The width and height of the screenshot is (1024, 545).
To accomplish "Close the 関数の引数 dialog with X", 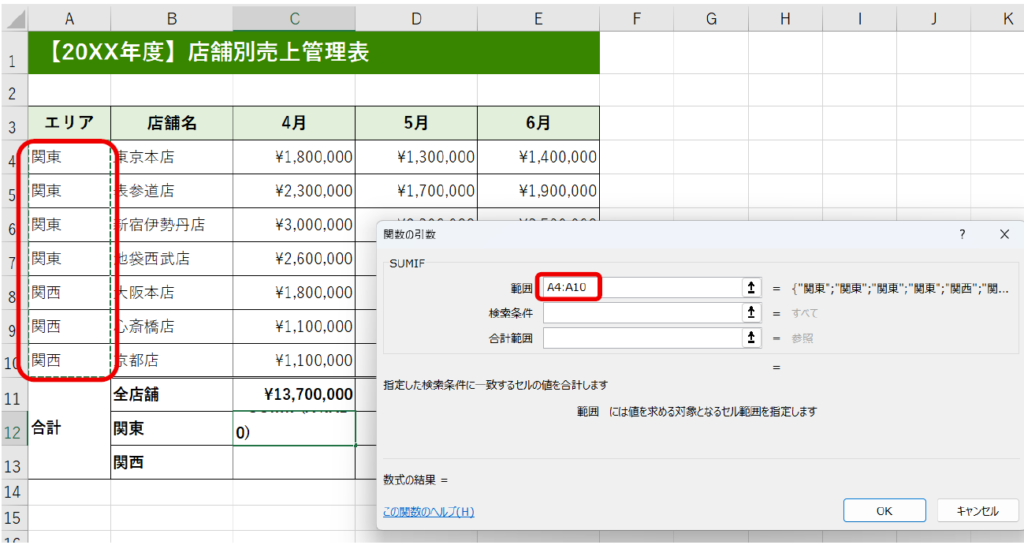I will [1004, 234].
